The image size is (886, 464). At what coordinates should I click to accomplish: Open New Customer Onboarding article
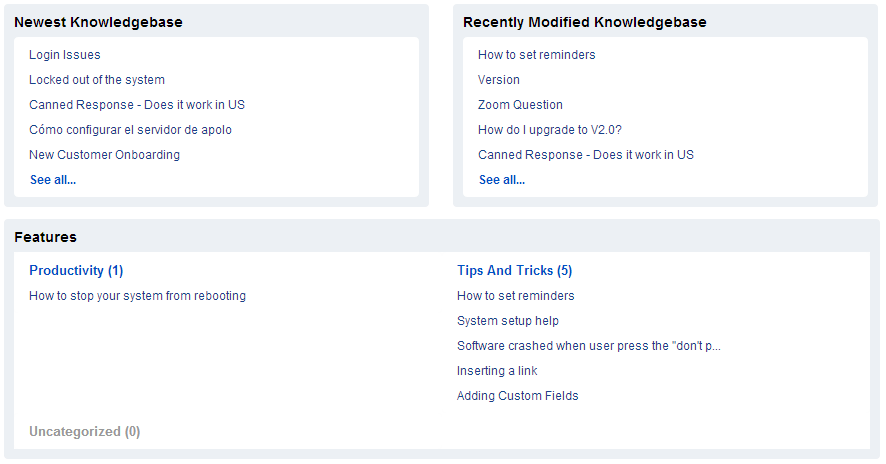pyautogui.click(x=104, y=154)
